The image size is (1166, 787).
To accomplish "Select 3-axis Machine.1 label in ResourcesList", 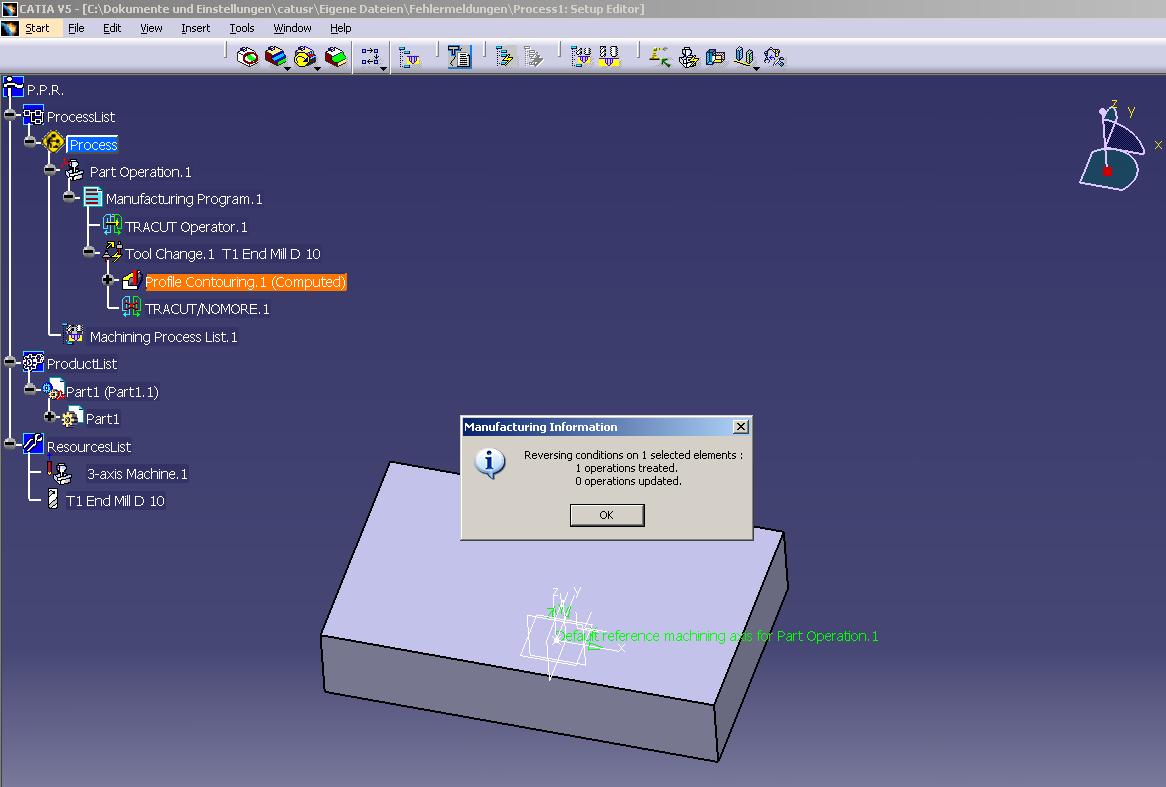I will click(x=137, y=474).
